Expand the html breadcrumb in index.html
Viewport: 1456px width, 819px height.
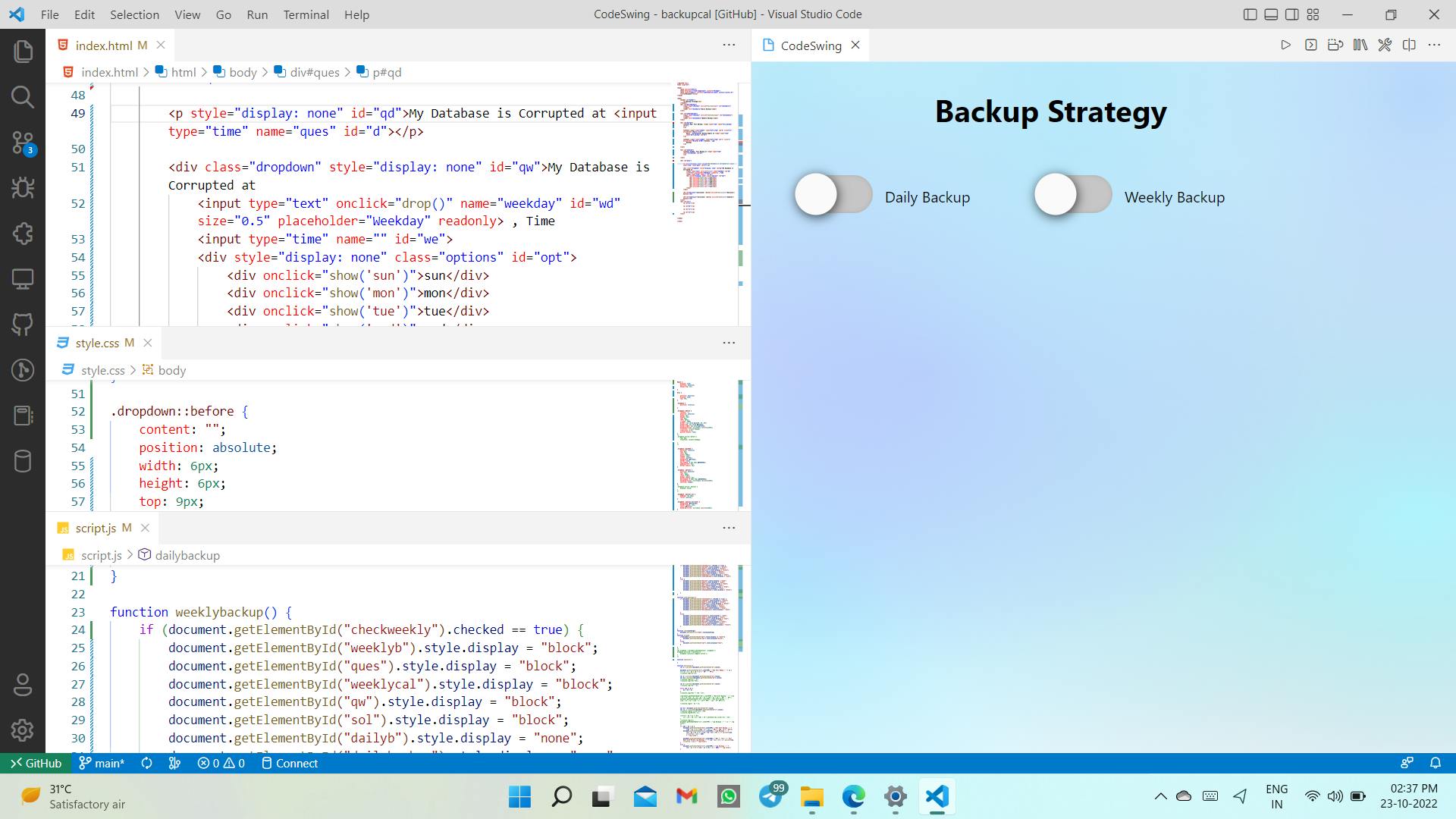click(176, 72)
